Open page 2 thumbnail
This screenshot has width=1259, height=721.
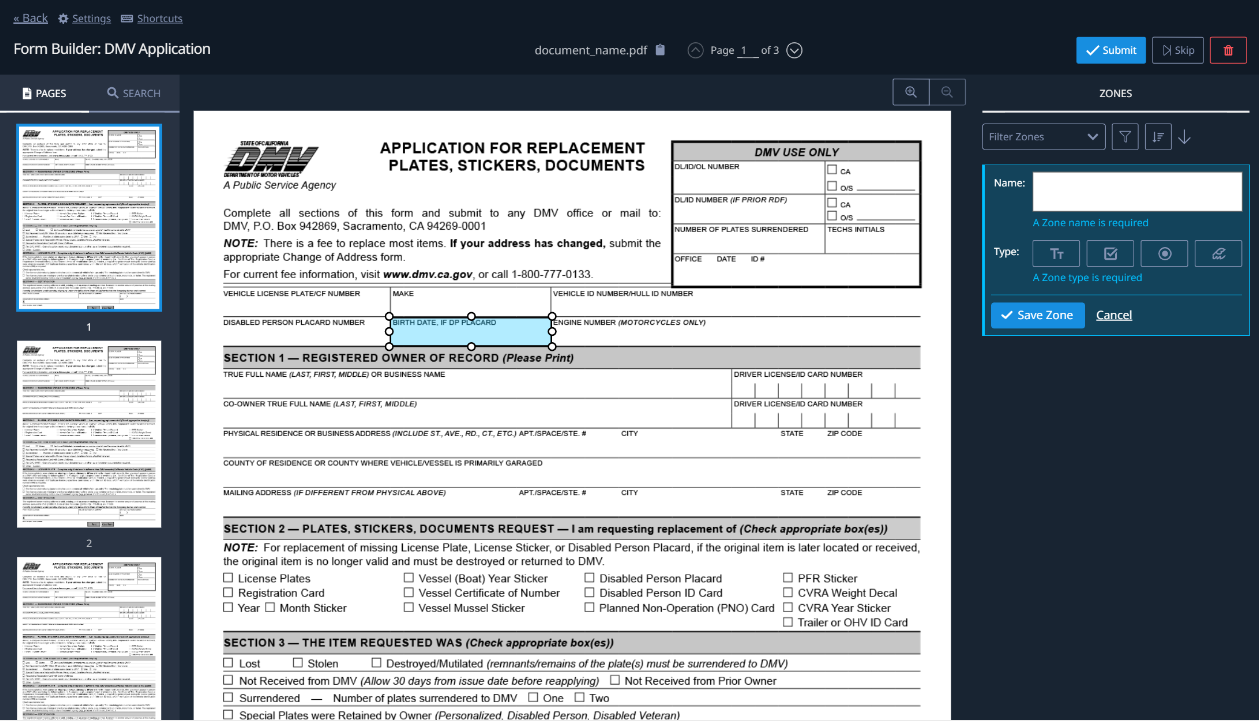click(89, 434)
